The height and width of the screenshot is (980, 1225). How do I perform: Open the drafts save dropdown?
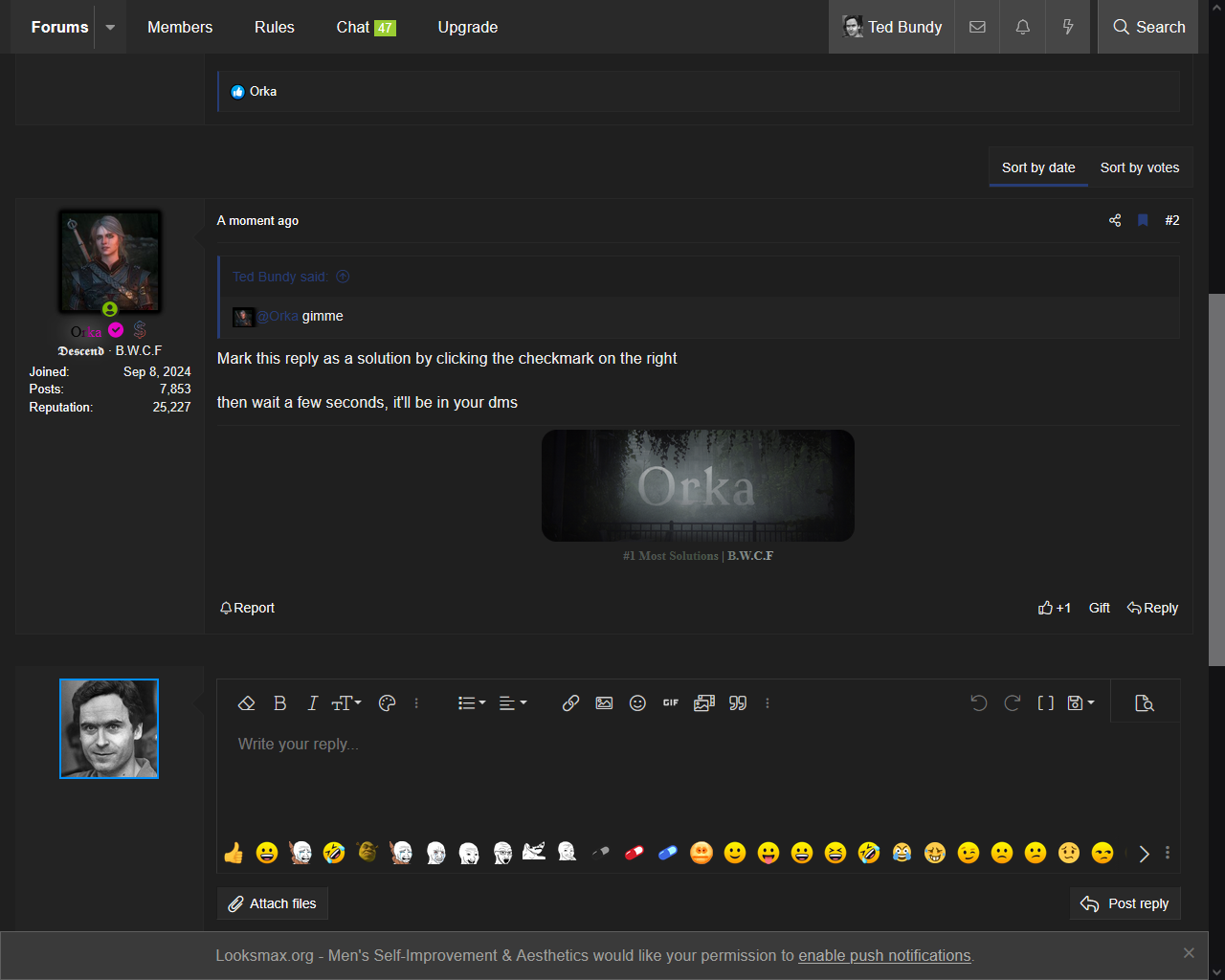tap(1080, 703)
